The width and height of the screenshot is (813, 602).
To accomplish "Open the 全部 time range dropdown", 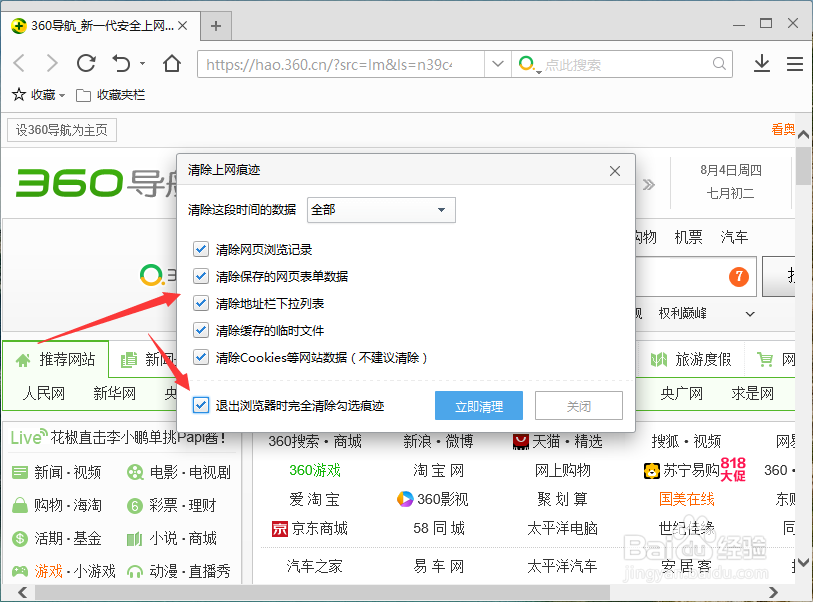I will click(x=381, y=210).
